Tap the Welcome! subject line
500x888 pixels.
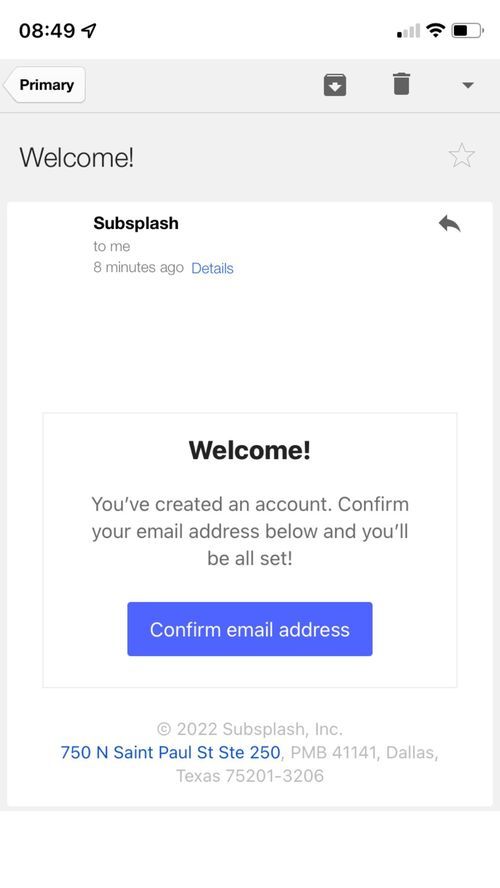(x=77, y=157)
